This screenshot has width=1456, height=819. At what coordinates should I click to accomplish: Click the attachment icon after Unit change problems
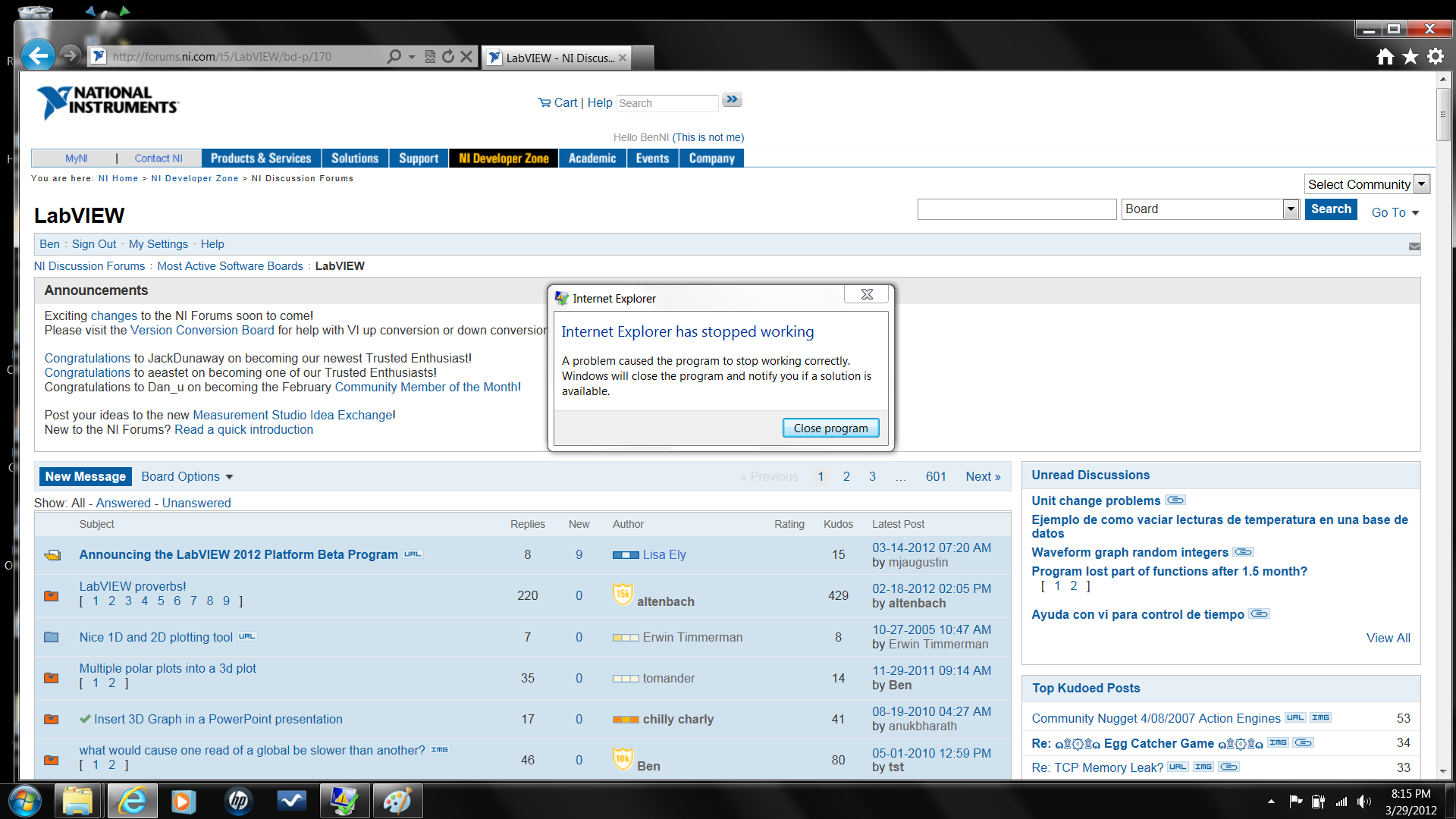coord(1175,500)
